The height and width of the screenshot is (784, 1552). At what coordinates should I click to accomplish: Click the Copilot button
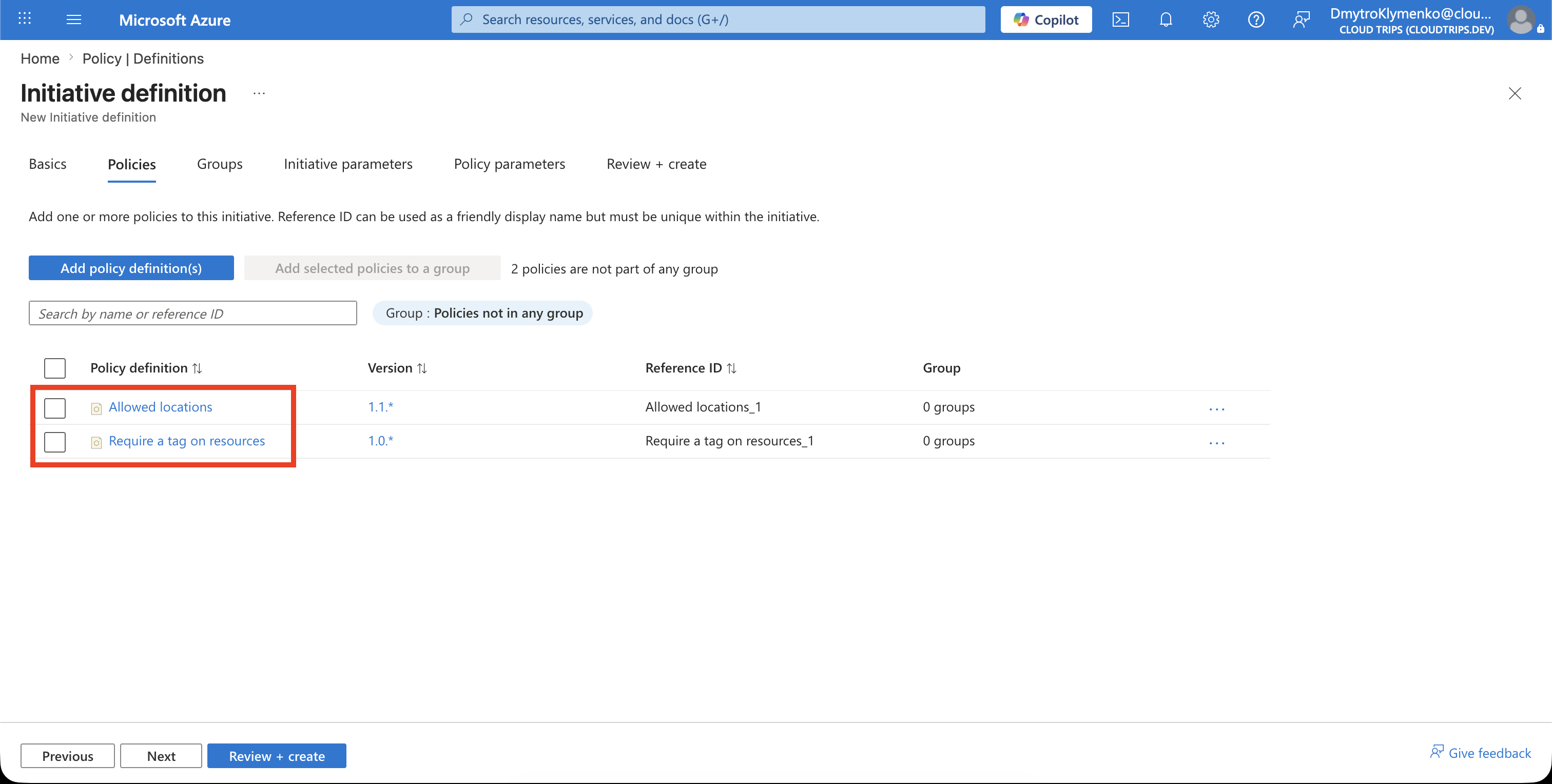pos(1045,20)
